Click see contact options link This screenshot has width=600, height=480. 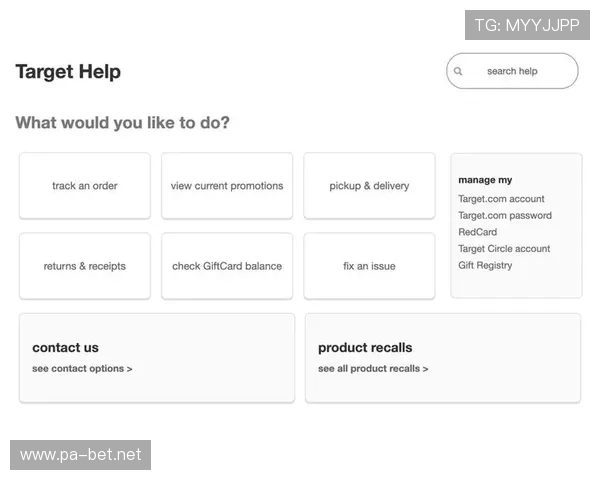(x=82, y=369)
